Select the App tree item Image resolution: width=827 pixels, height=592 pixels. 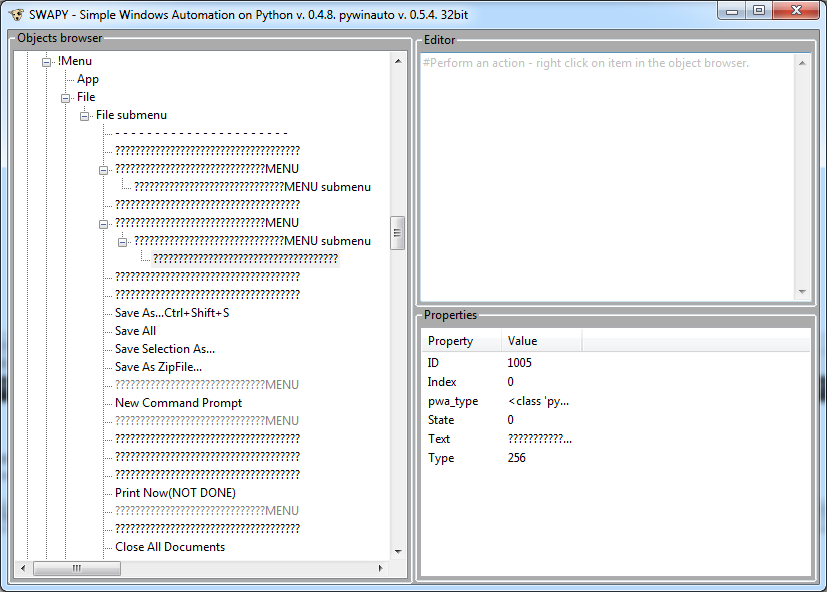coord(88,79)
